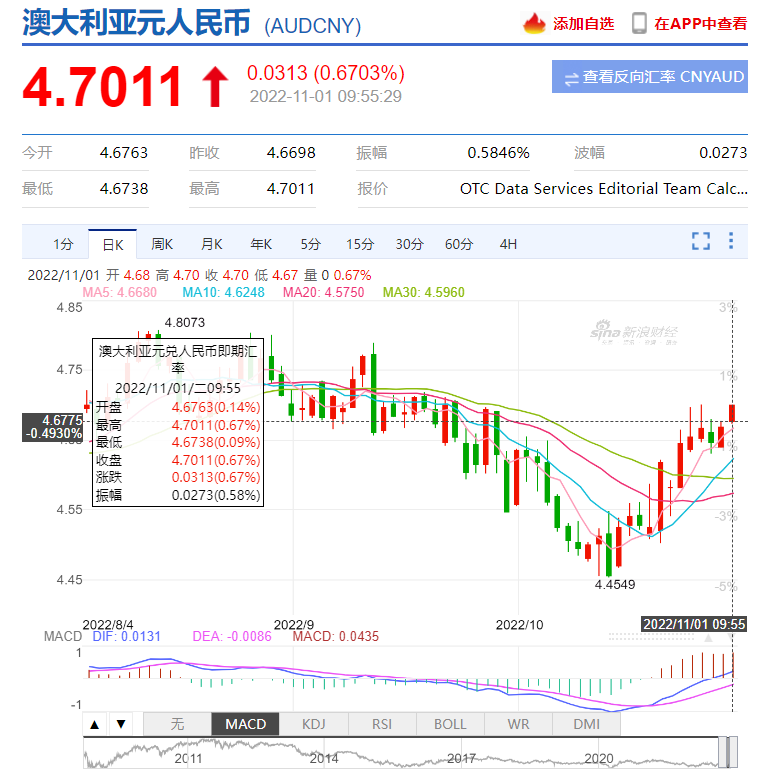The height and width of the screenshot is (770, 763).
Task: Select the 无 indicator option
Action: (x=177, y=724)
